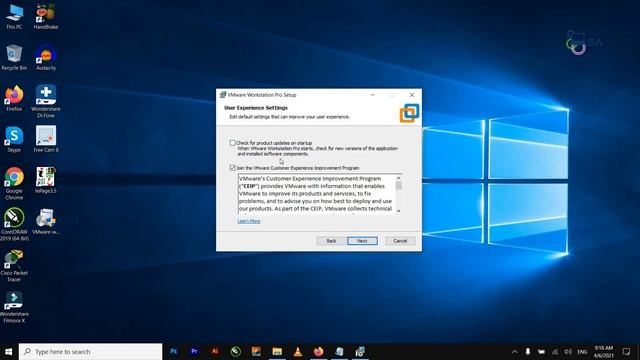Click the User Experience Settings heading
This screenshot has height=360, width=640.
pyautogui.click(x=256, y=108)
